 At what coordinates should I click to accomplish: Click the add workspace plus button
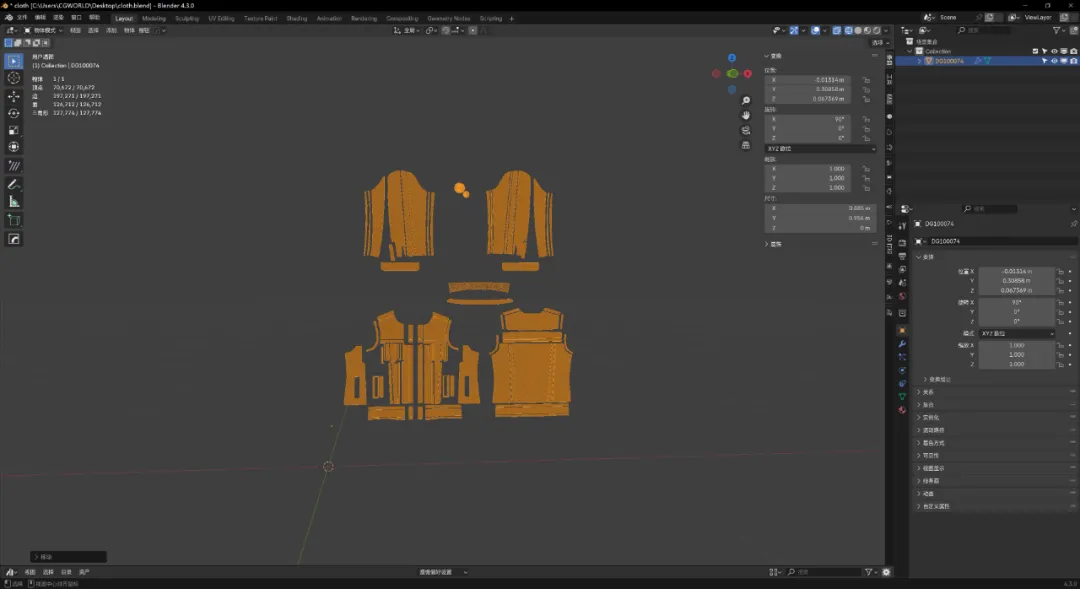(511, 18)
